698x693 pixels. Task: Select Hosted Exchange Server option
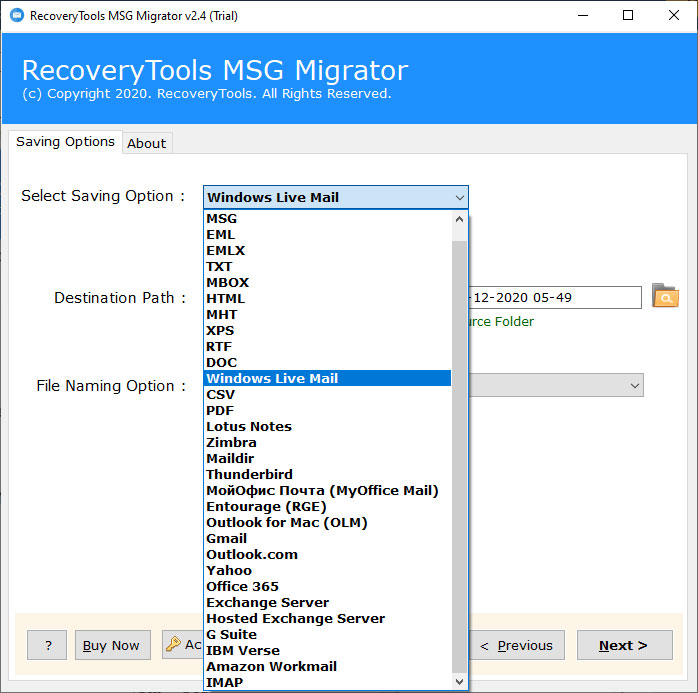point(327,619)
